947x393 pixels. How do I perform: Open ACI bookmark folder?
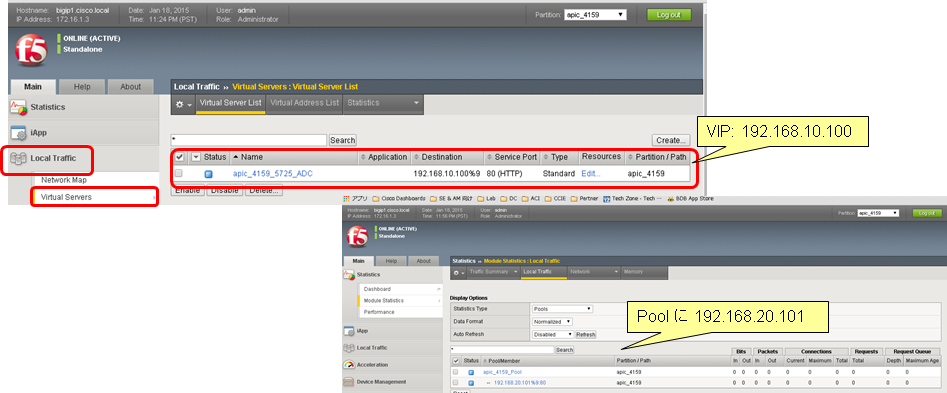click(x=531, y=198)
